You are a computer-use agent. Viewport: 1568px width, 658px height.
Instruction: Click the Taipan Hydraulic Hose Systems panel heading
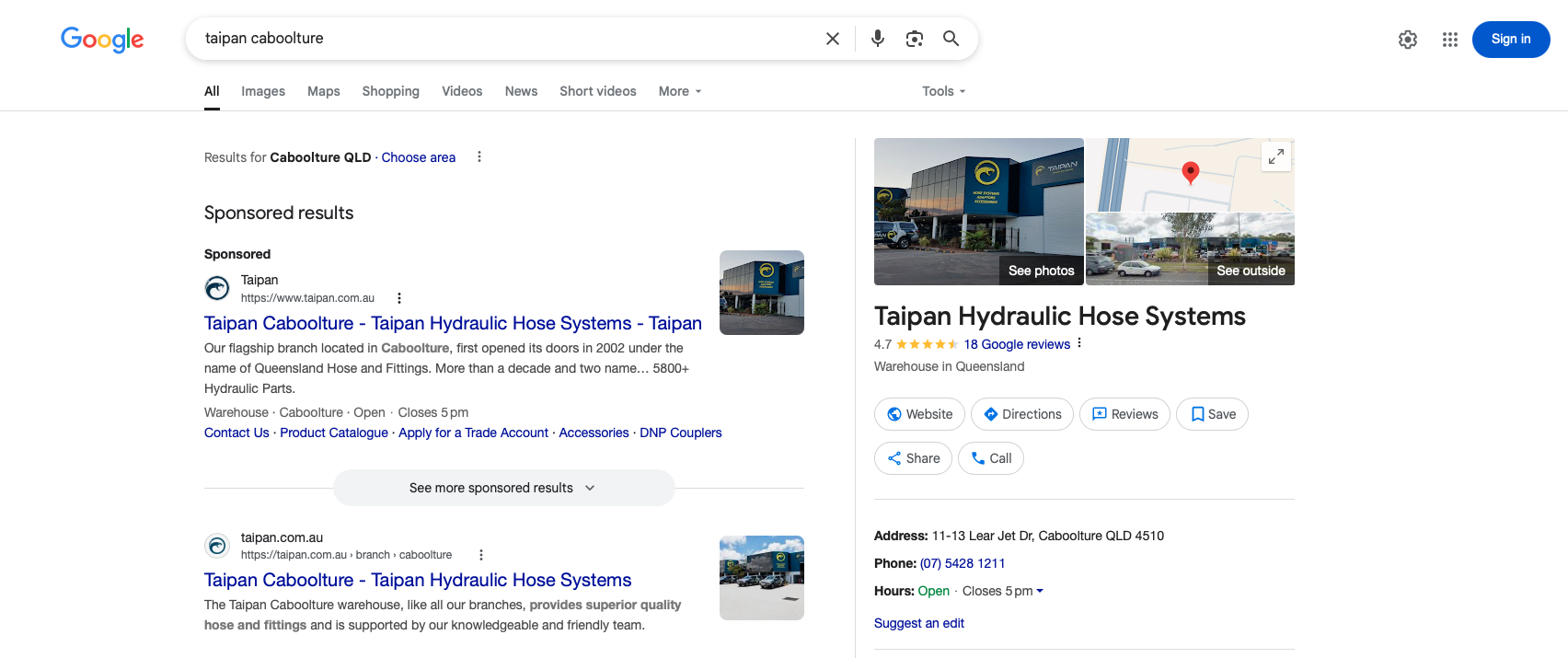pyautogui.click(x=1060, y=316)
